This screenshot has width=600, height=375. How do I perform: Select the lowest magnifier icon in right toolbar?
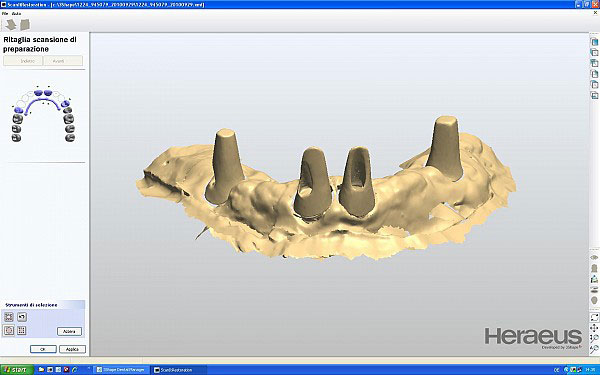click(x=594, y=349)
